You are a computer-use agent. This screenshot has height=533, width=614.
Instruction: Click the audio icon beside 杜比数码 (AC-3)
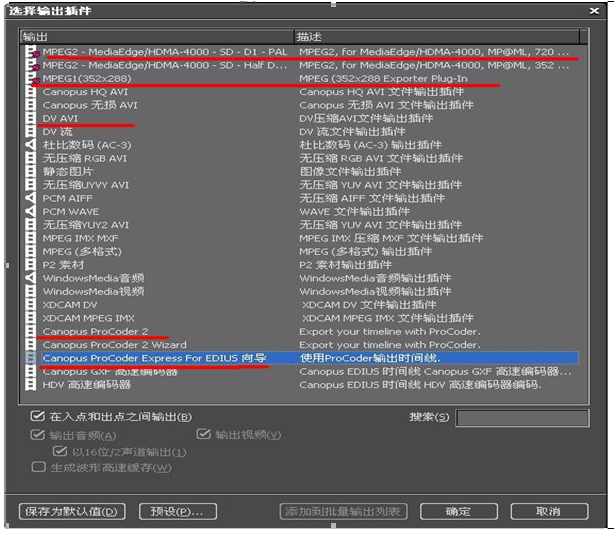pyautogui.click(x=30, y=145)
